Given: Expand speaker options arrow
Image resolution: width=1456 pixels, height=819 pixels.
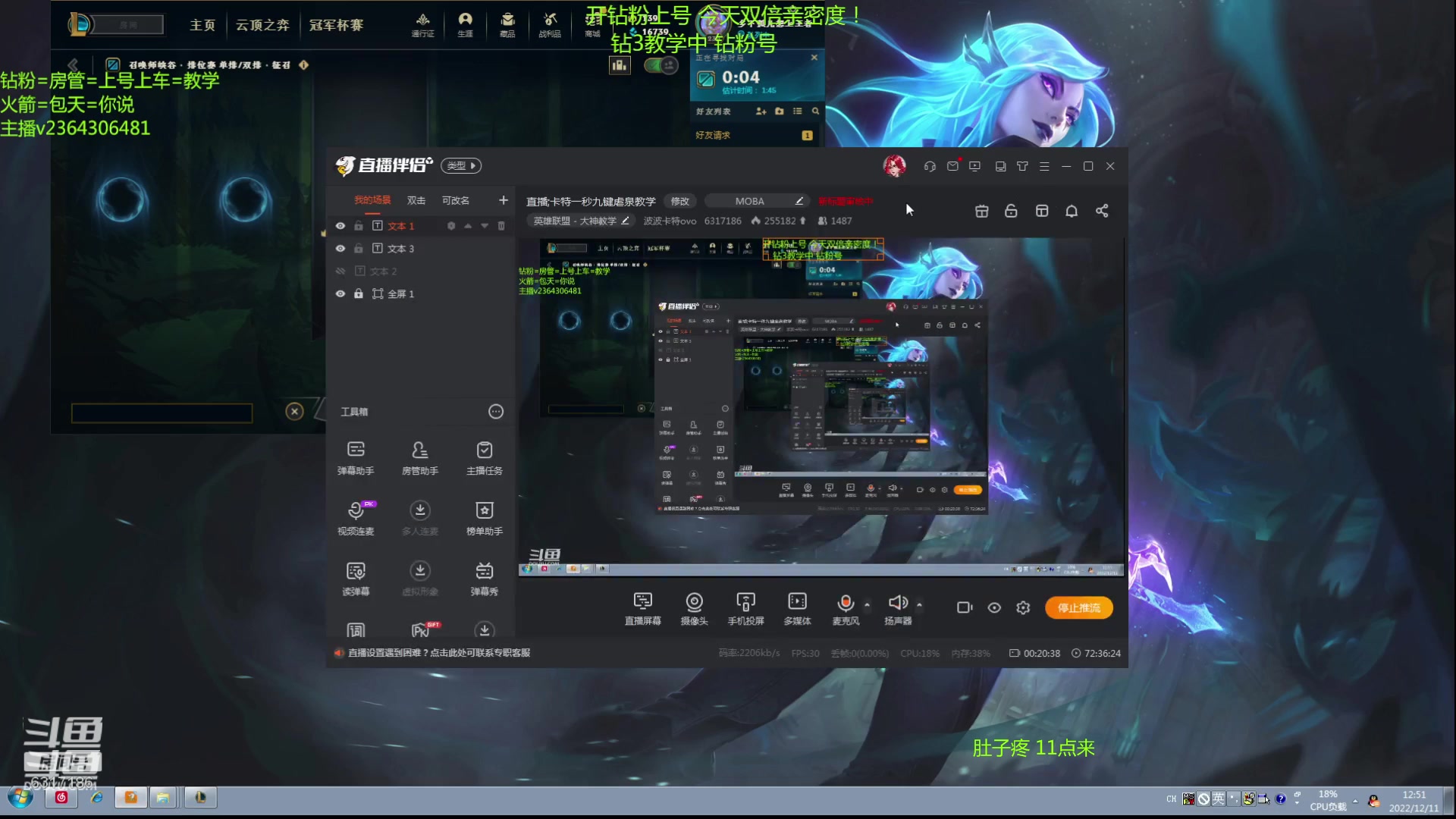Looking at the screenshot, I should point(919,604).
